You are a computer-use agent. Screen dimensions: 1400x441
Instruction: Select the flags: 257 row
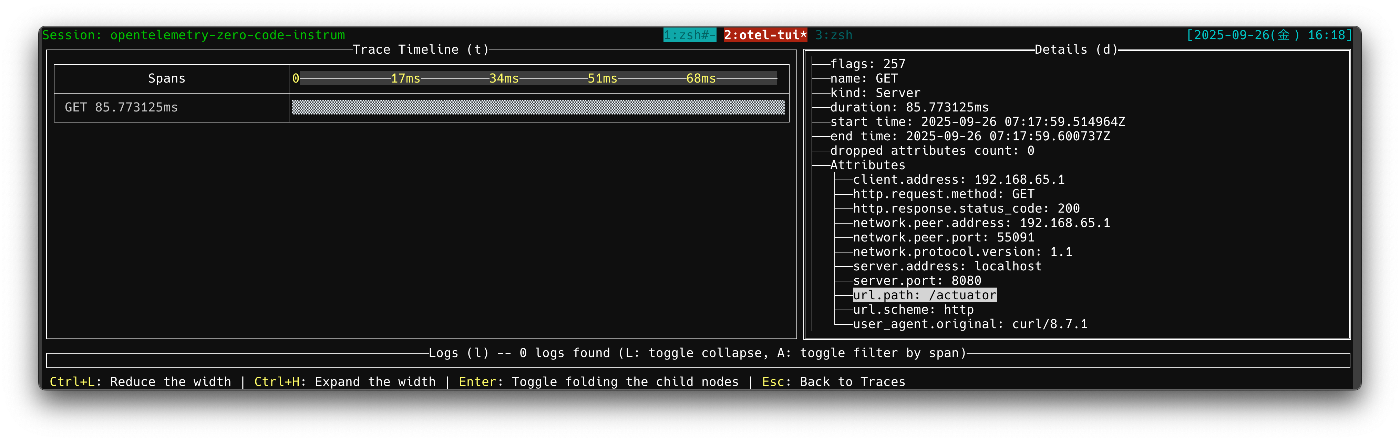coord(868,64)
